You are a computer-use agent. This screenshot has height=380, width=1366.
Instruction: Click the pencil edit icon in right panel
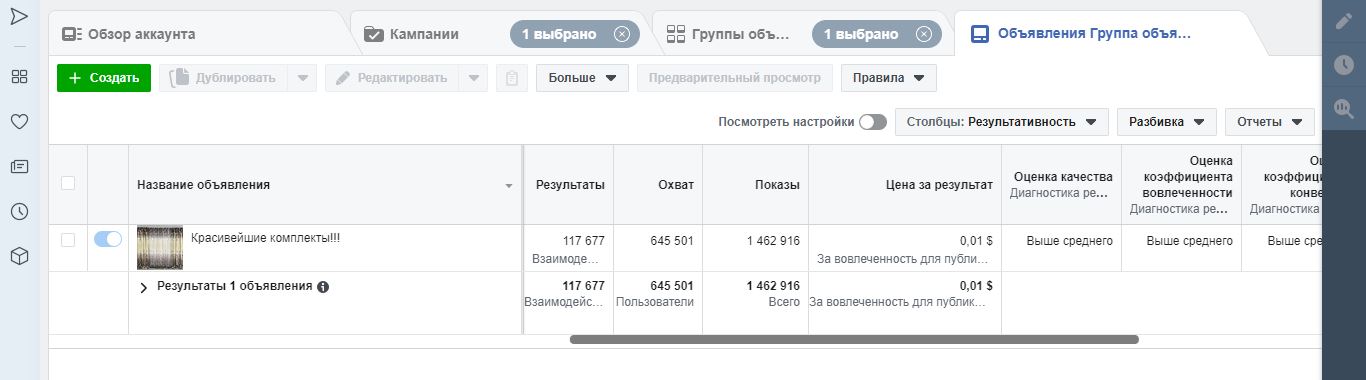point(1344,22)
